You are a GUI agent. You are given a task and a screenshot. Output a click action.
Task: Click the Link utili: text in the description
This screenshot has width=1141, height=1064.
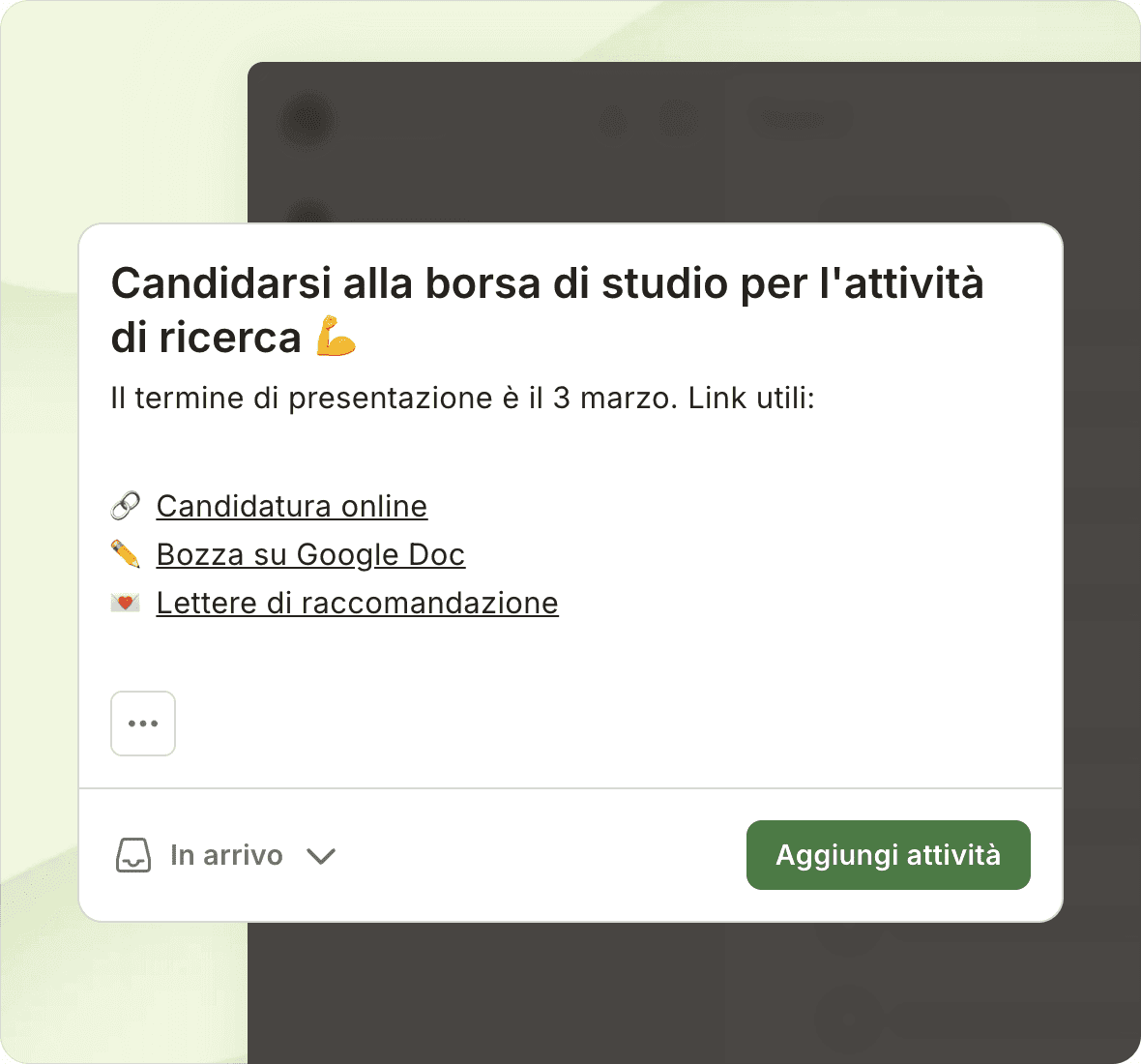coord(751,399)
